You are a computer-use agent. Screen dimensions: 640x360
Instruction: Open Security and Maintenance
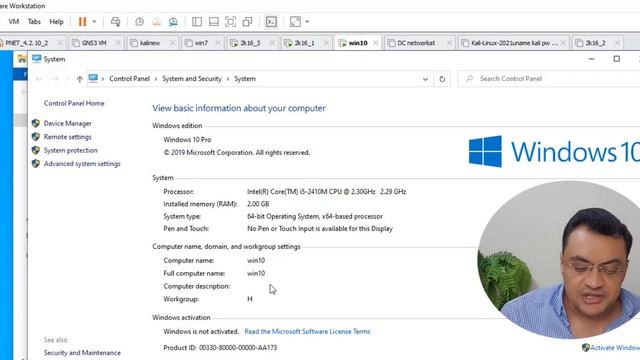[82, 353]
